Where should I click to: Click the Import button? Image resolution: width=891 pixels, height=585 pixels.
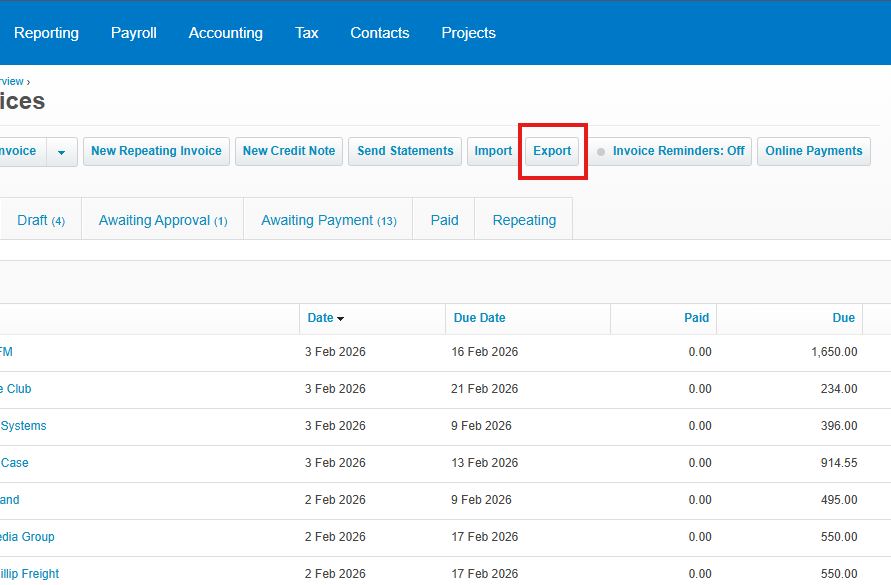493,151
